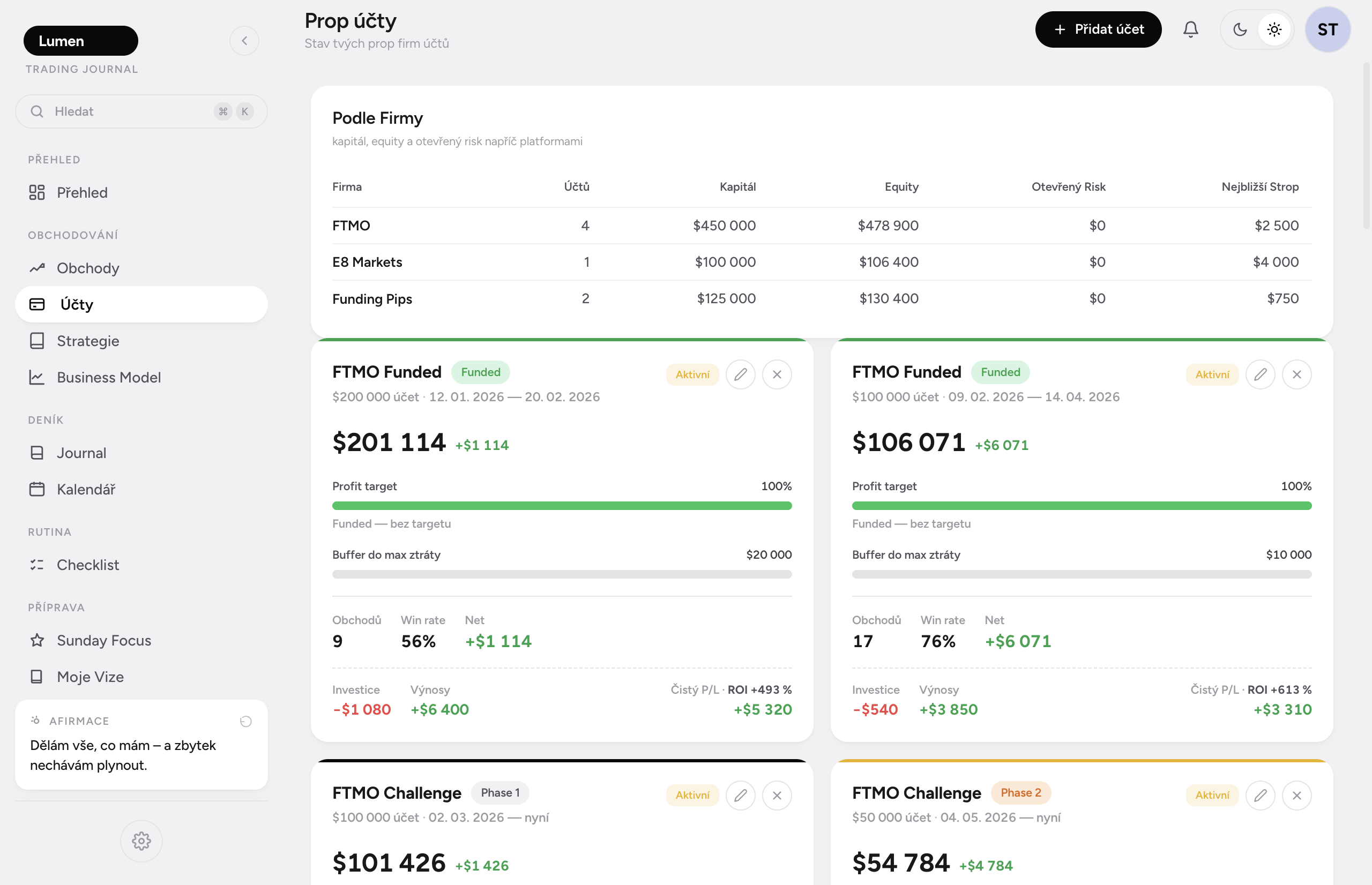Switch to light mode sun icon
Image resolution: width=1372 pixels, height=885 pixels.
pos(1274,29)
